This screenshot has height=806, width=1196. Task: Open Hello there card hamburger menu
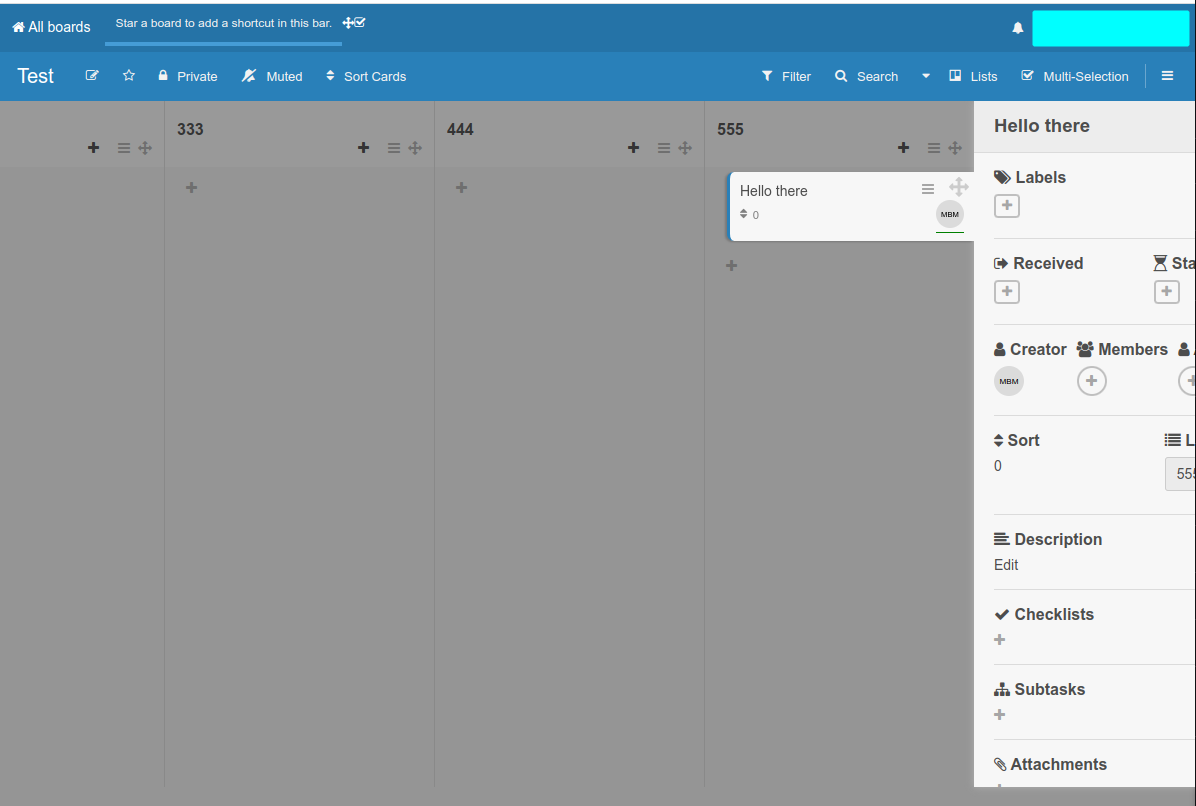pyautogui.click(x=928, y=189)
